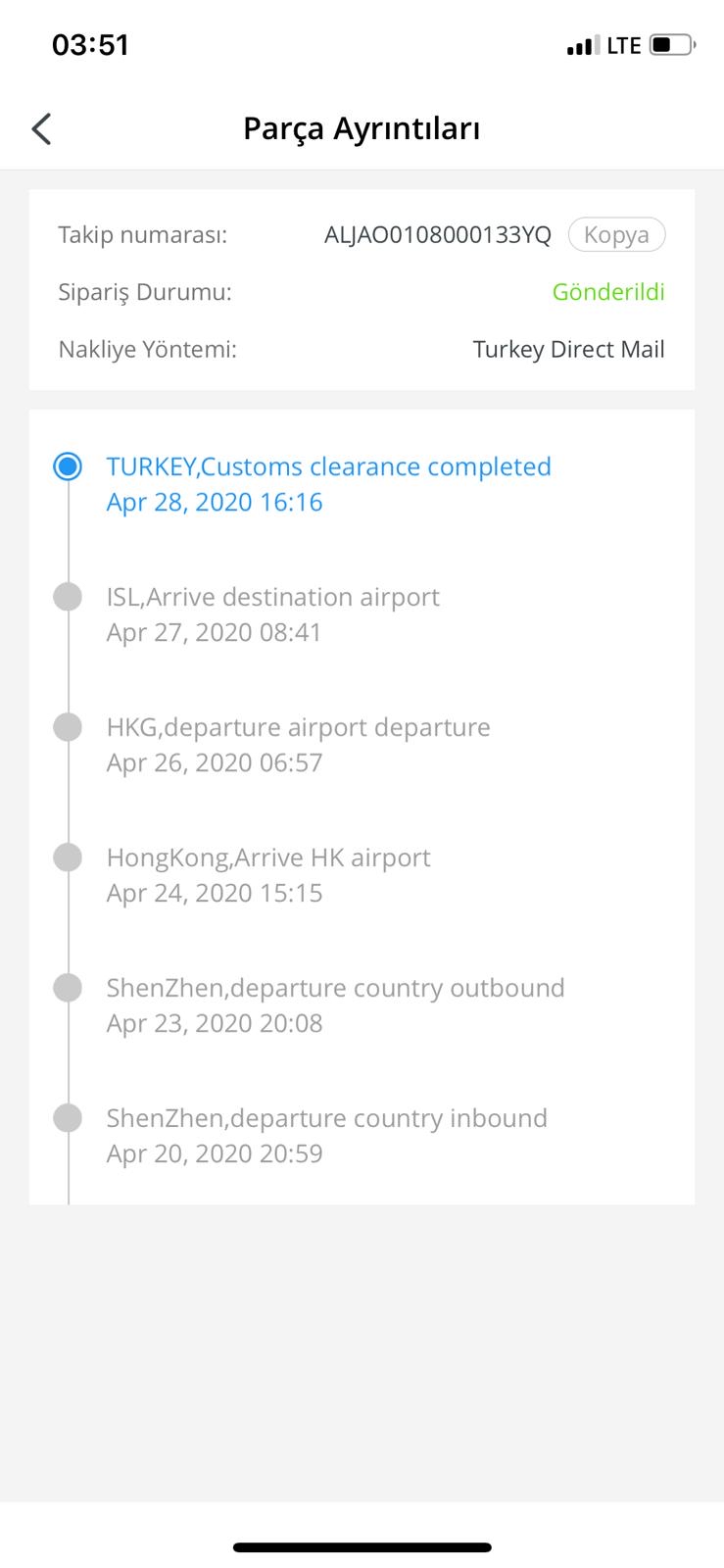Tap the home indicator bar at bottom
724x1568 pixels.
pyautogui.click(x=362, y=1547)
